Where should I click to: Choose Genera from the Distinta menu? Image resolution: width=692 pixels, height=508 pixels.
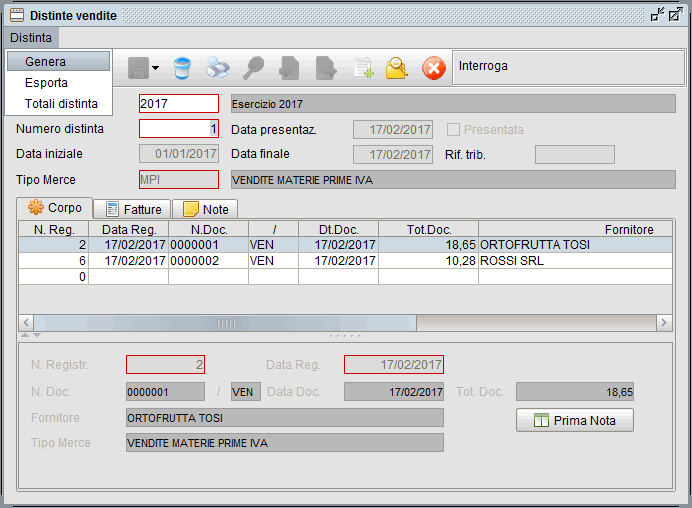point(46,62)
